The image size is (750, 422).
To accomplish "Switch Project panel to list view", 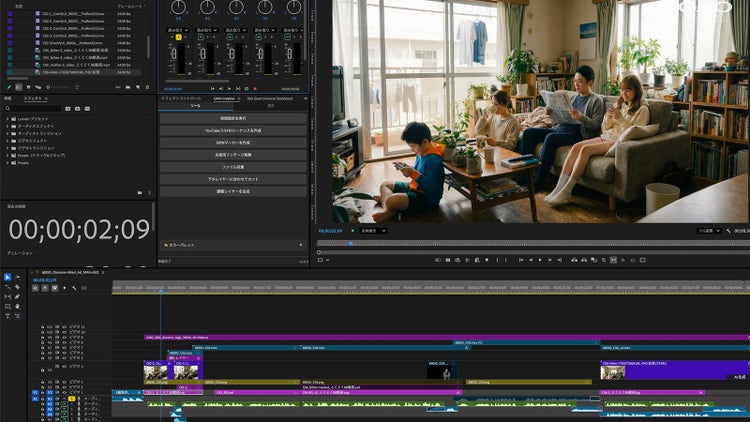I will (x=18, y=87).
